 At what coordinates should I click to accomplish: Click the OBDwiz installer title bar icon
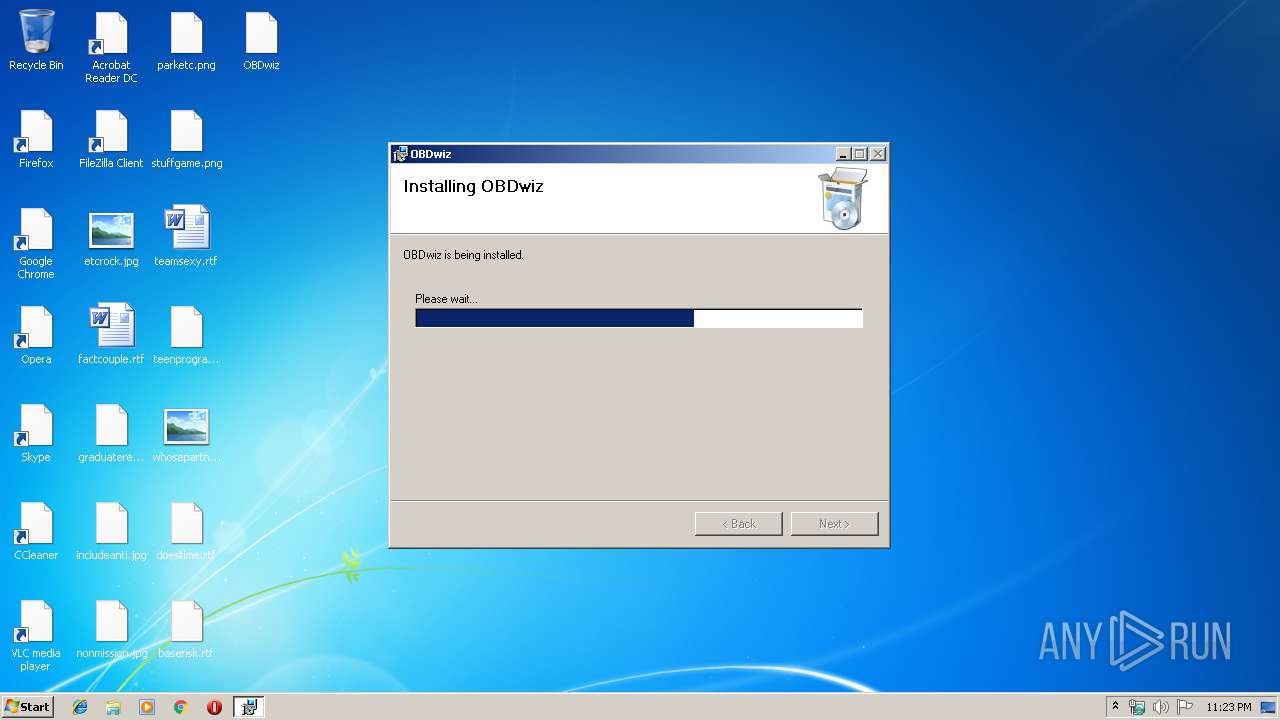401,154
